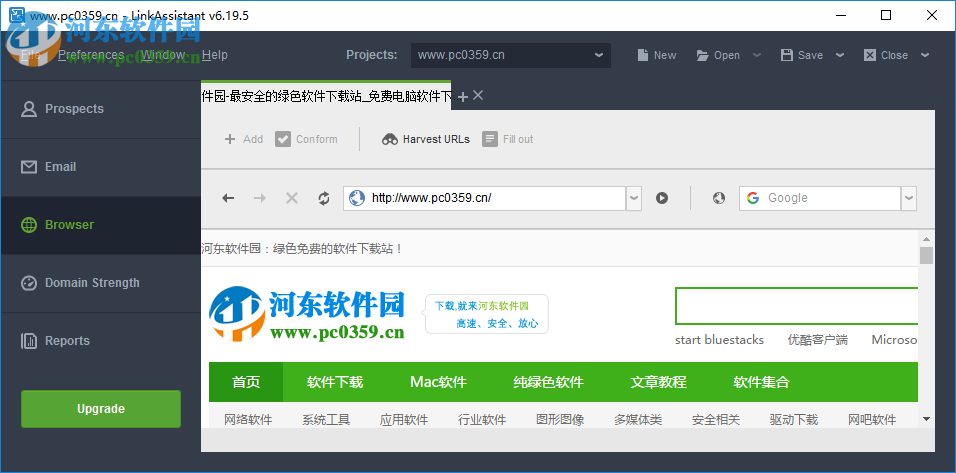Click the URL address field
The image size is (956, 473).
(485, 198)
